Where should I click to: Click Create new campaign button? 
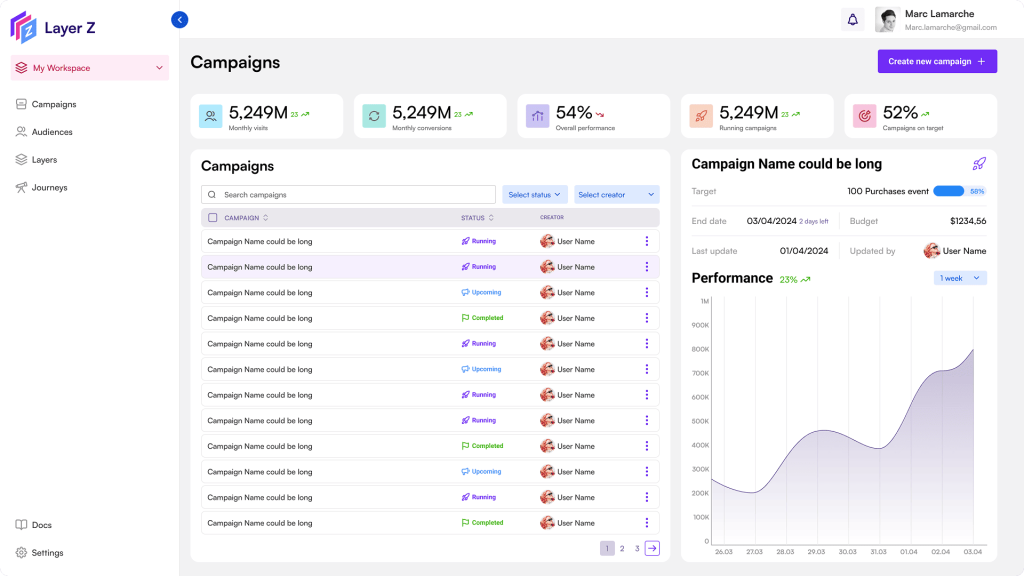point(936,61)
